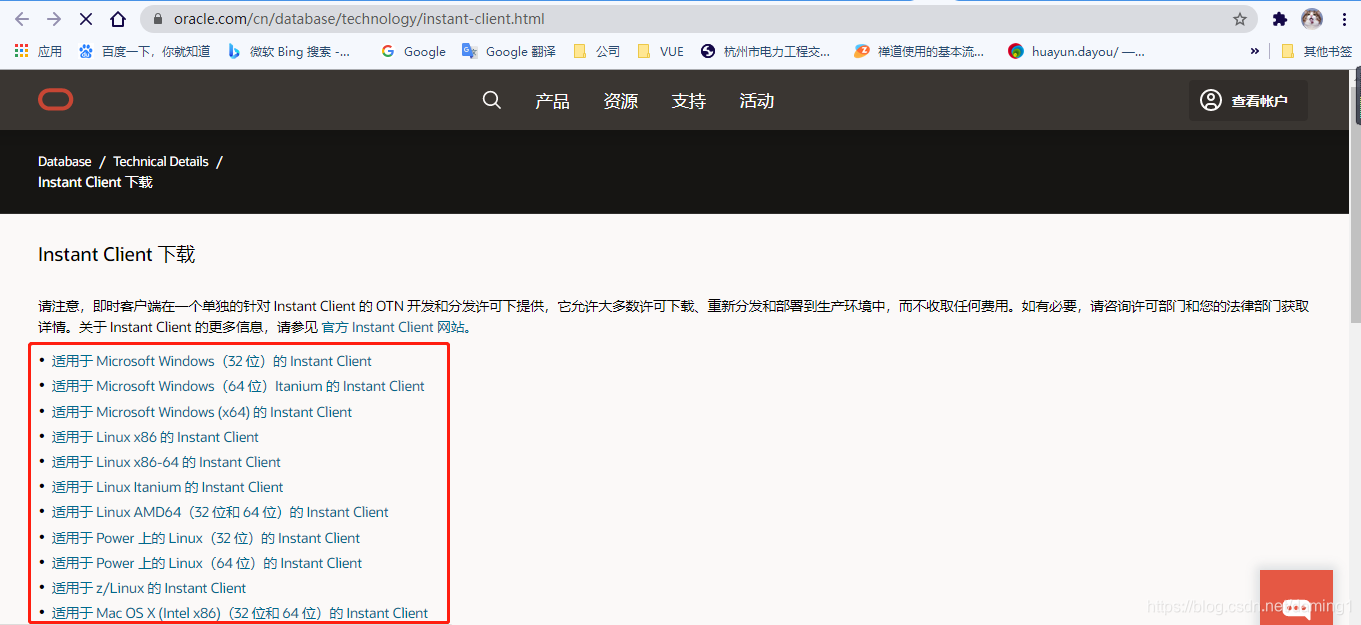Open Power 上的 Linux (32 位) link
The image size is (1361, 625).
(206, 538)
